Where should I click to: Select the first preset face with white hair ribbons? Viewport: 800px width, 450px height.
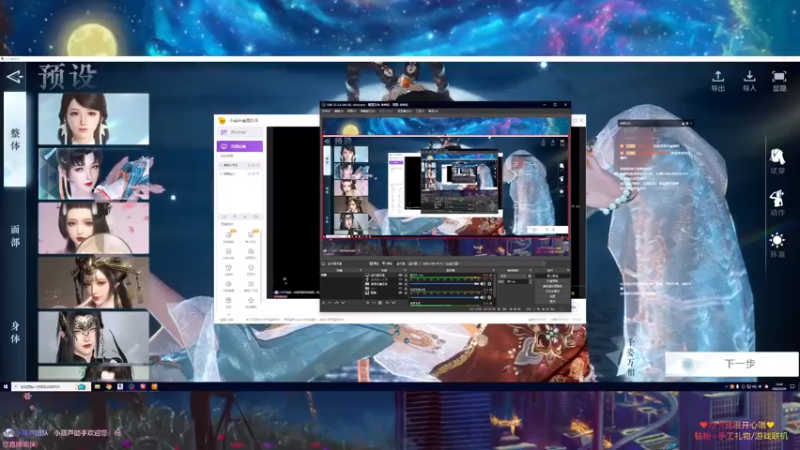(x=94, y=118)
